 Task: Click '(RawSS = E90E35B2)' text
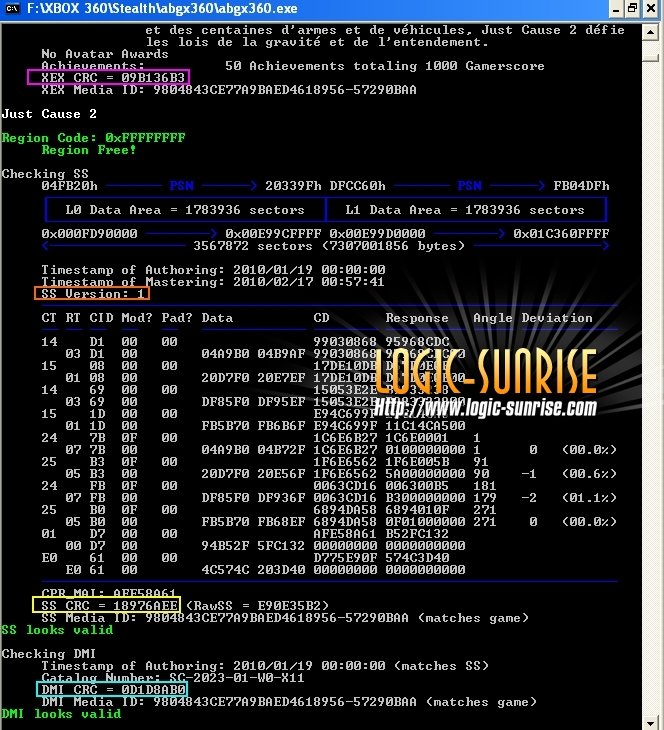coord(257,606)
